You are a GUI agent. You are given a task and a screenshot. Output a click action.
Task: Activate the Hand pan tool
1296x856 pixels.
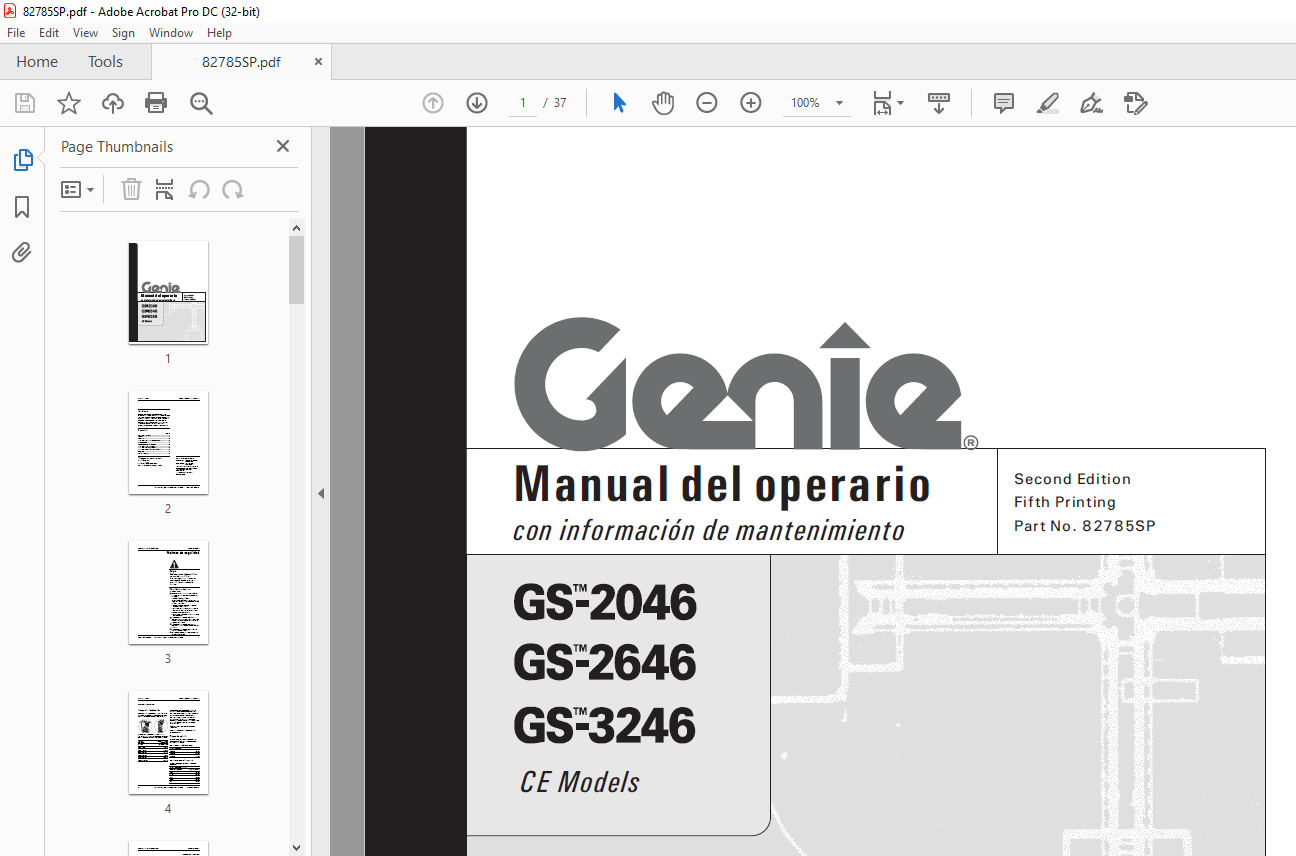point(663,103)
